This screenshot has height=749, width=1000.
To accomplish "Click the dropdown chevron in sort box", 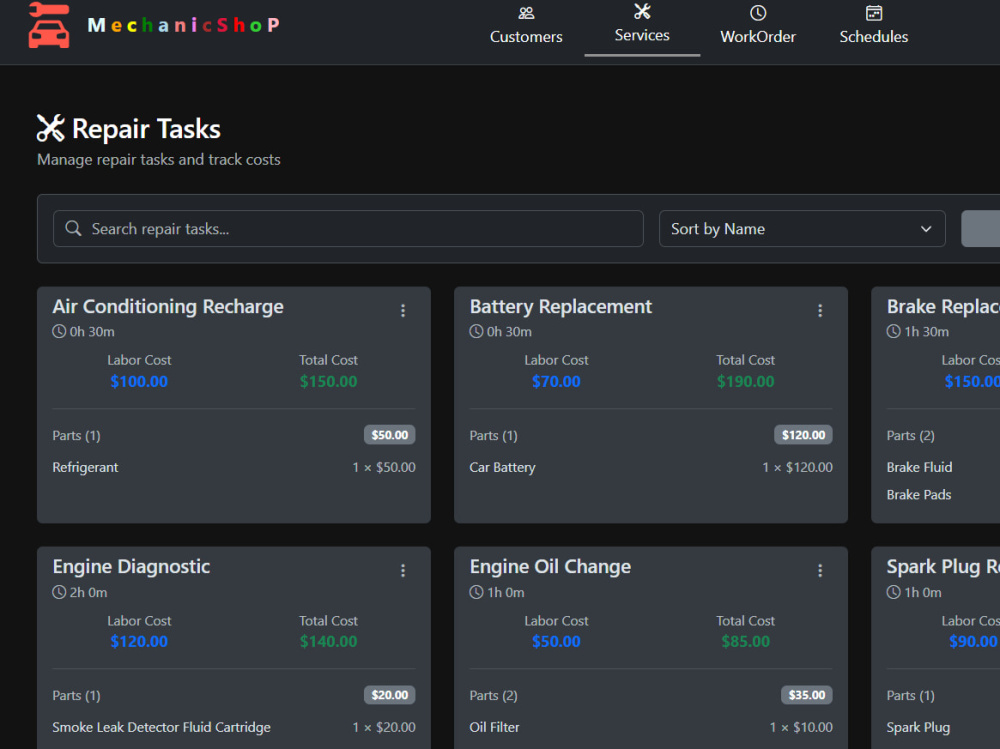I will tap(926, 229).
